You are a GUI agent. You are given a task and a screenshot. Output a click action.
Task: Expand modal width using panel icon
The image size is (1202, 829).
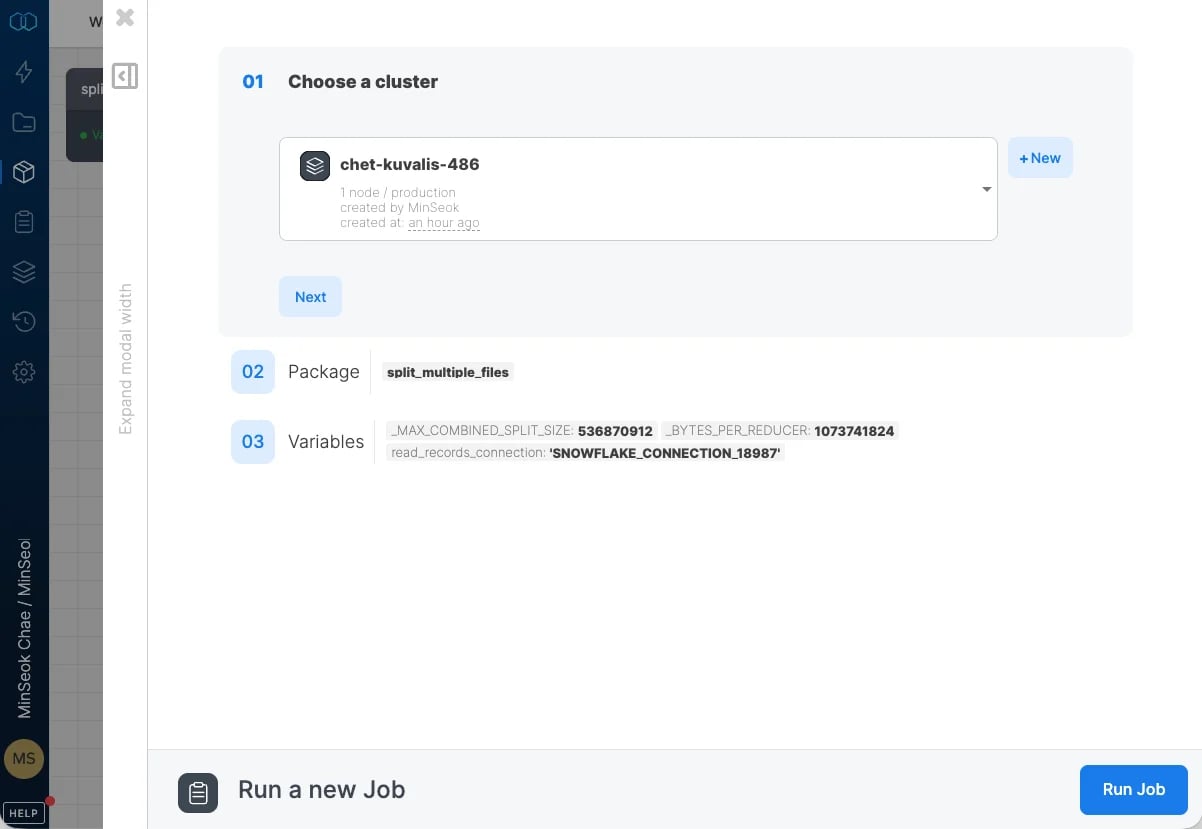point(125,75)
